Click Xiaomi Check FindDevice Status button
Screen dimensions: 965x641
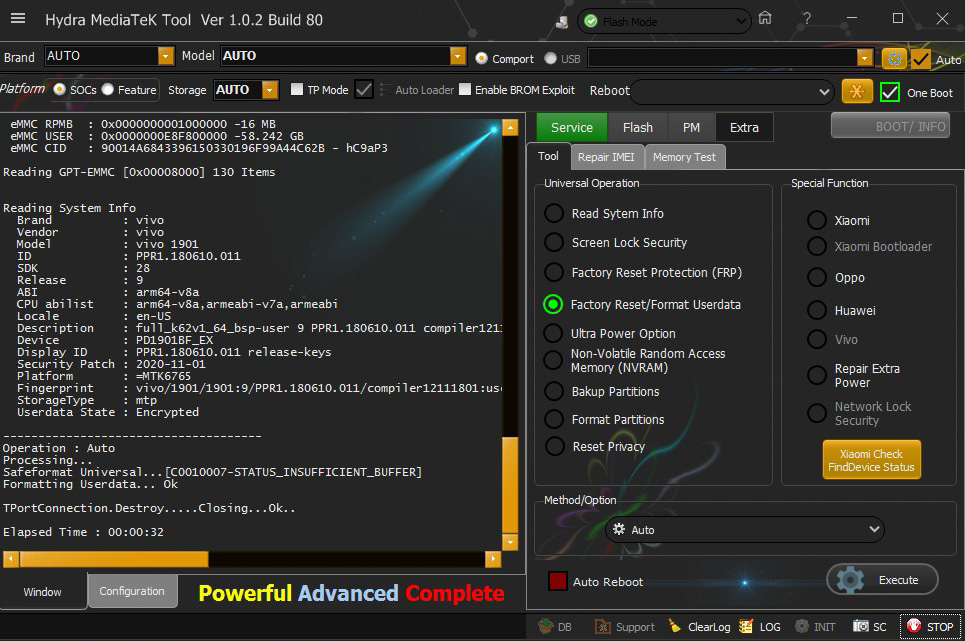coord(871,460)
